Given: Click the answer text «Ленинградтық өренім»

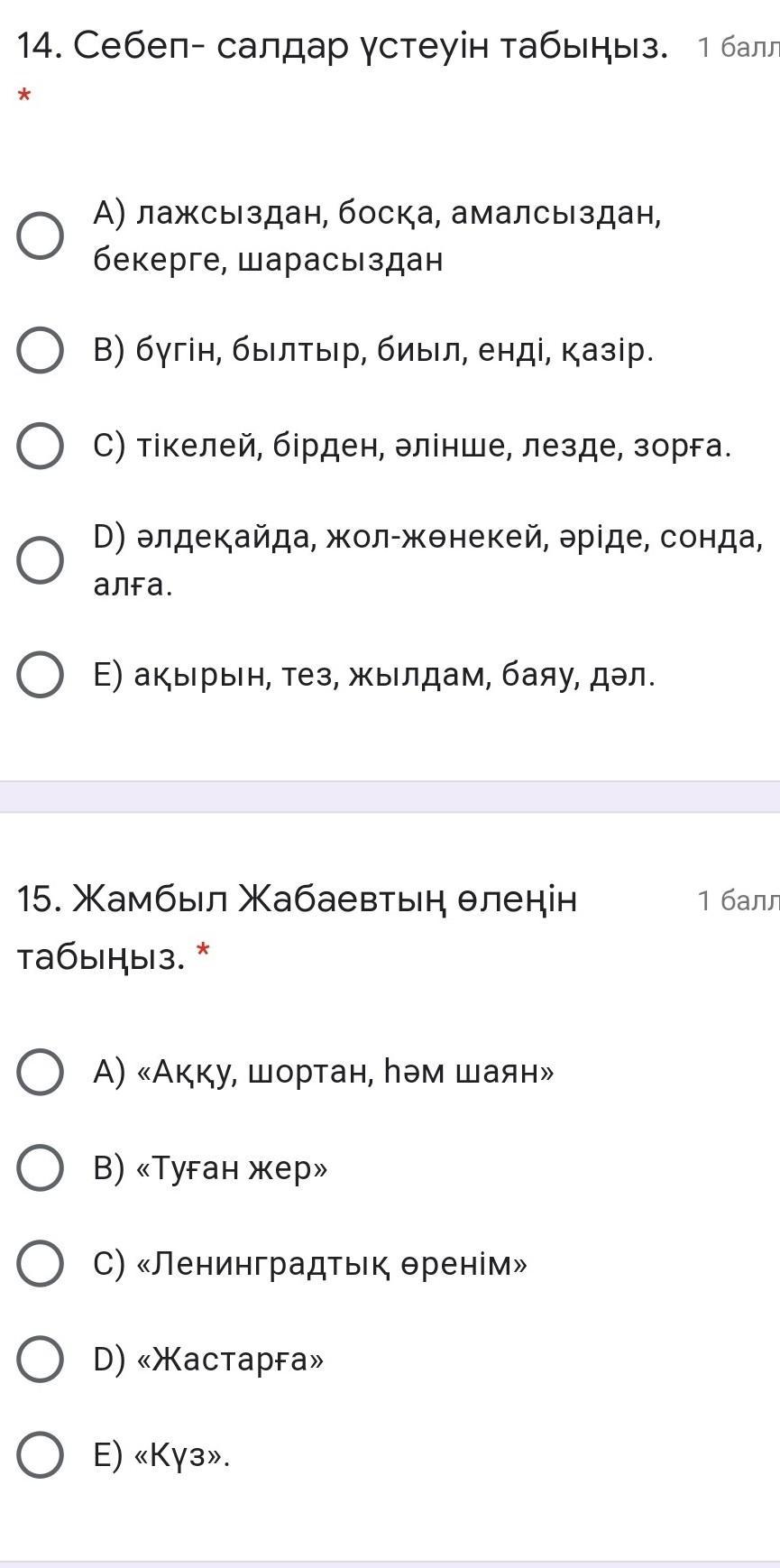Looking at the screenshot, I should tap(310, 1264).
